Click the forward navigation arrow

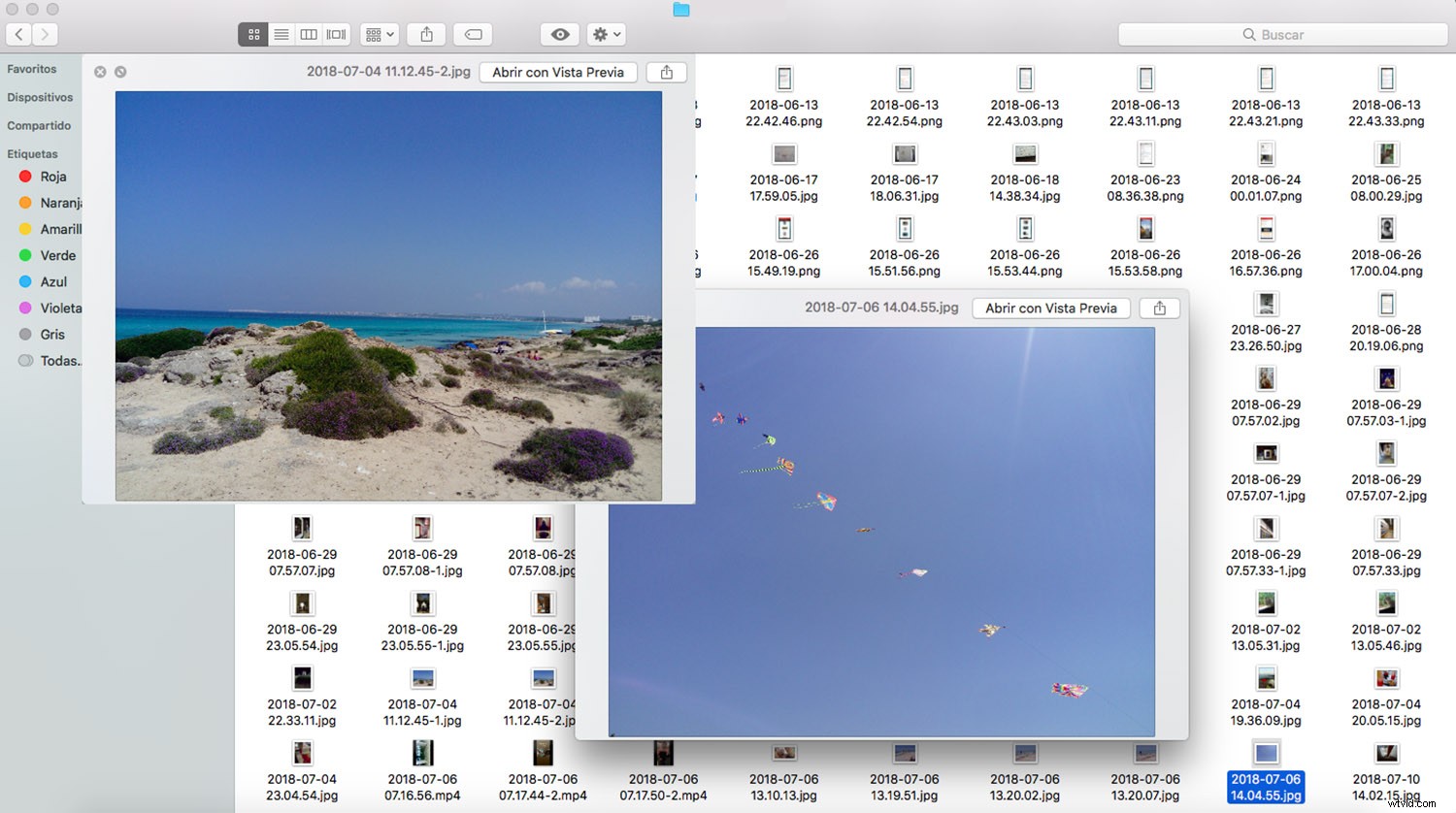(x=45, y=34)
